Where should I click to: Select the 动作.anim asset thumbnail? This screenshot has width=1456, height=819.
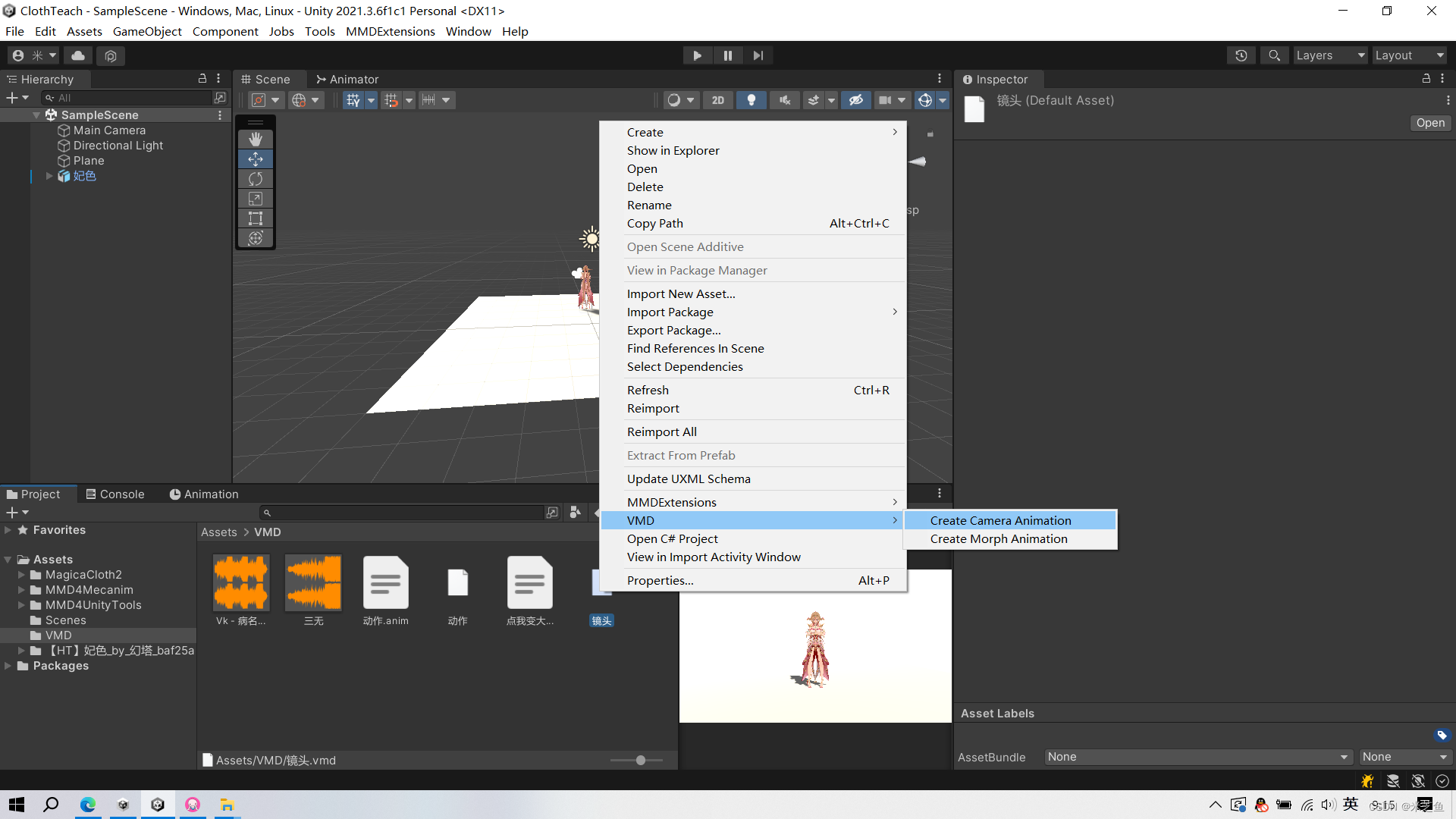tap(385, 582)
